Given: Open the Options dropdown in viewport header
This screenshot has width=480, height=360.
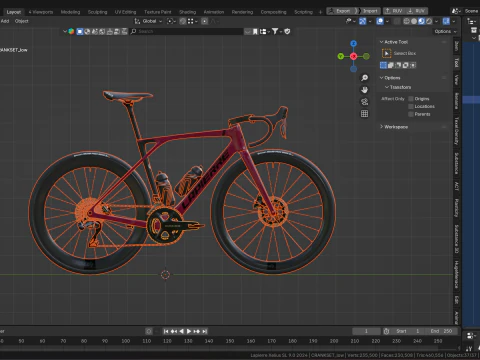Looking at the screenshot, I should pyautogui.click(x=445, y=31).
